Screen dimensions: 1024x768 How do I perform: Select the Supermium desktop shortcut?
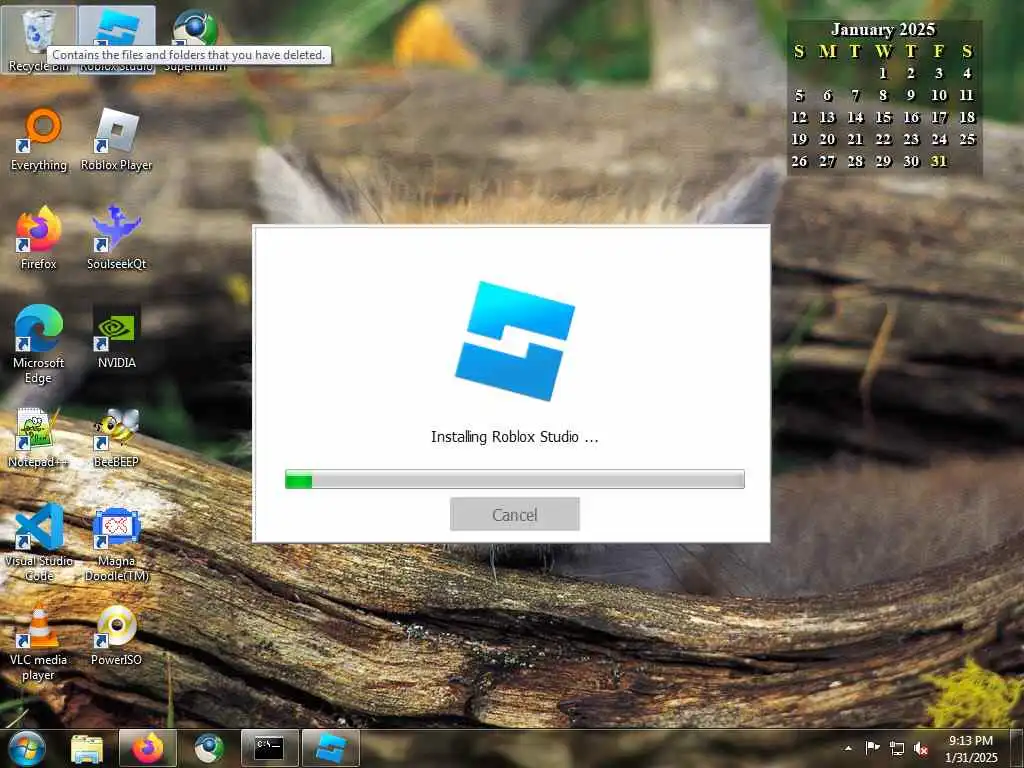pyautogui.click(x=195, y=39)
